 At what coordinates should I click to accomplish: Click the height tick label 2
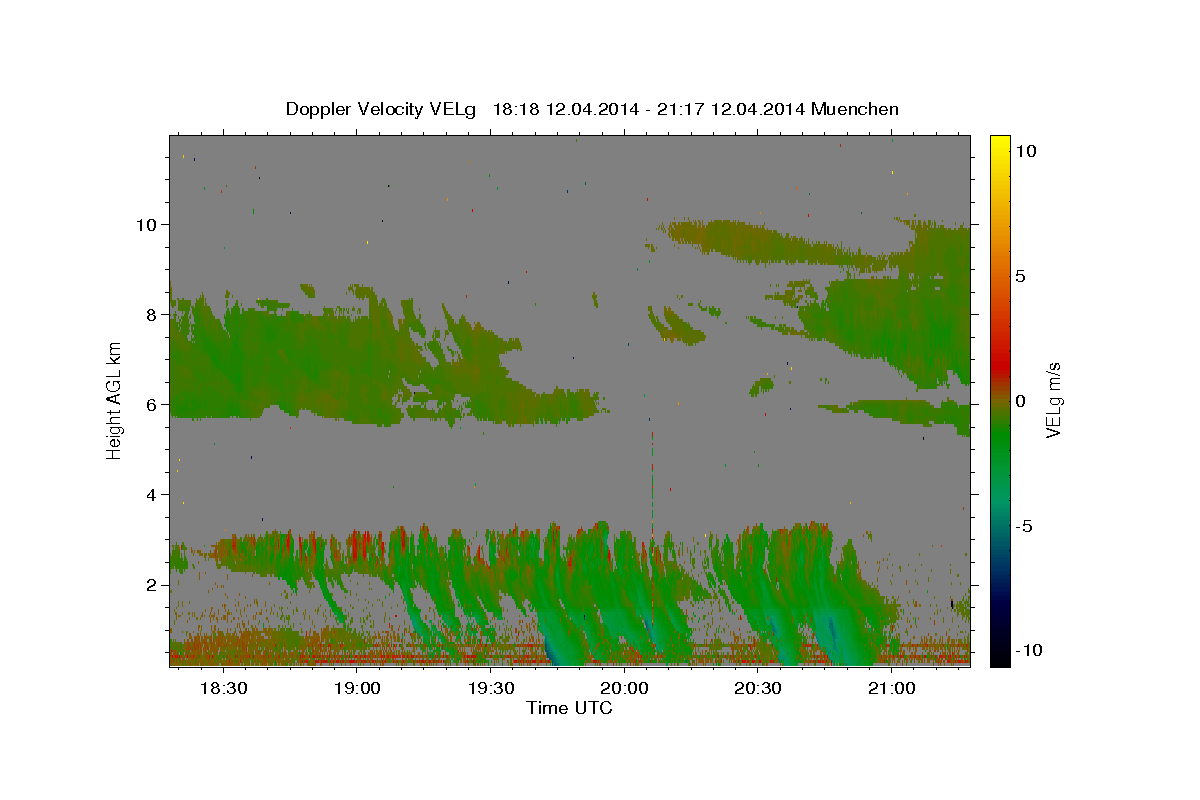[153, 585]
